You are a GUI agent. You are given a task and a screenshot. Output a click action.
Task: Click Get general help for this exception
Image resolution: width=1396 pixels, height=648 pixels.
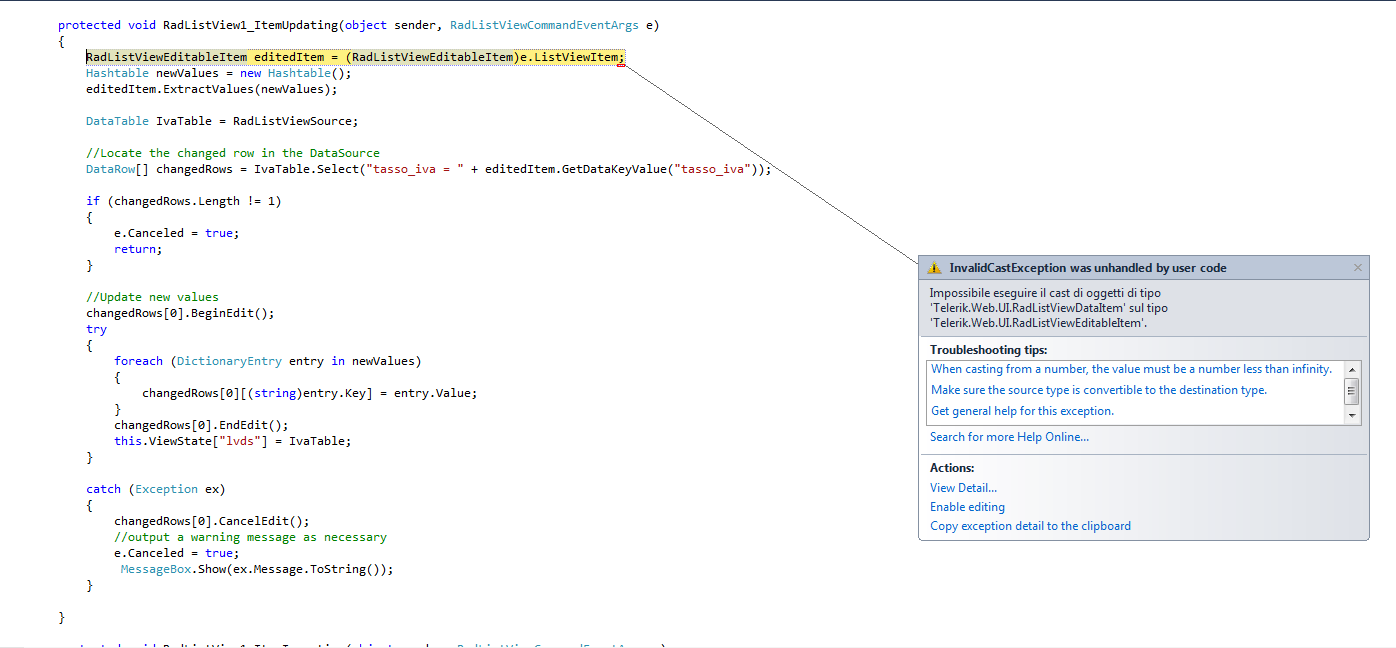pyautogui.click(x=1021, y=411)
